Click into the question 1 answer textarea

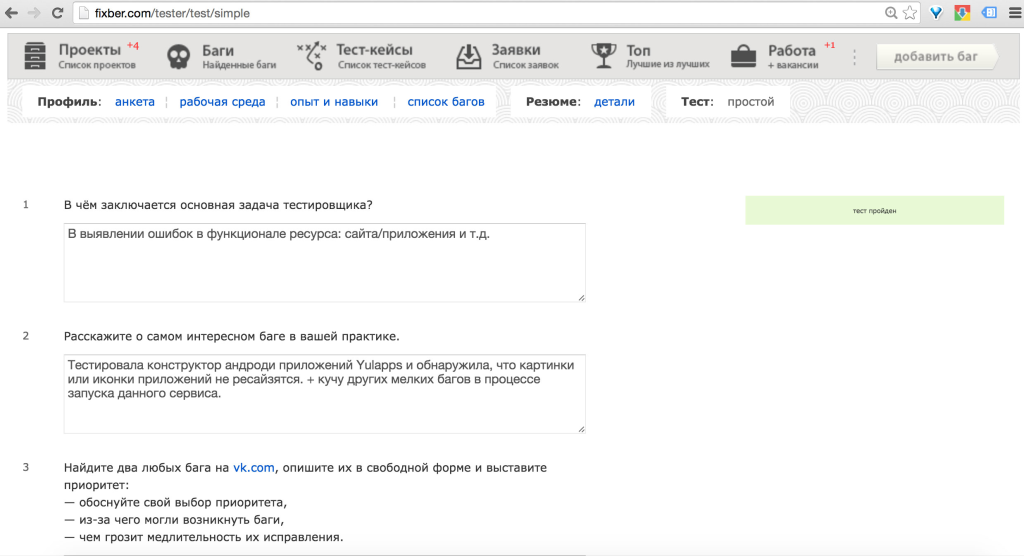[325, 263]
